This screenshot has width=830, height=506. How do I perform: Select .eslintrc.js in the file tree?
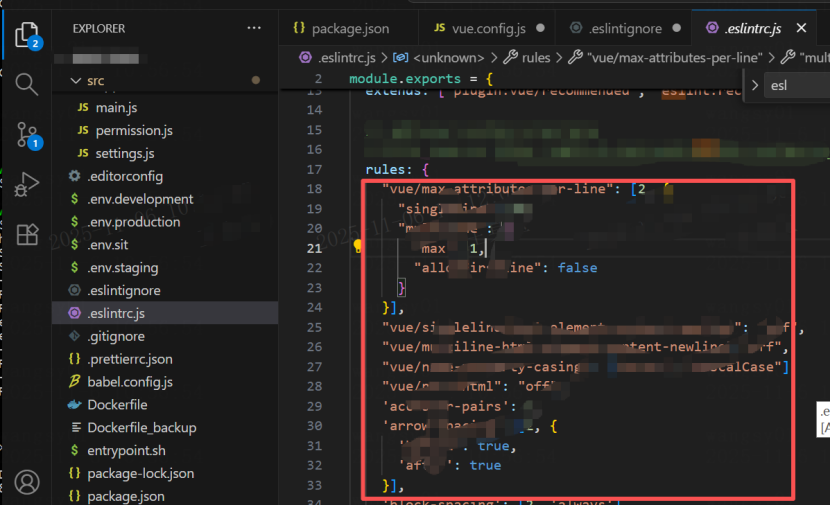click(165, 313)
